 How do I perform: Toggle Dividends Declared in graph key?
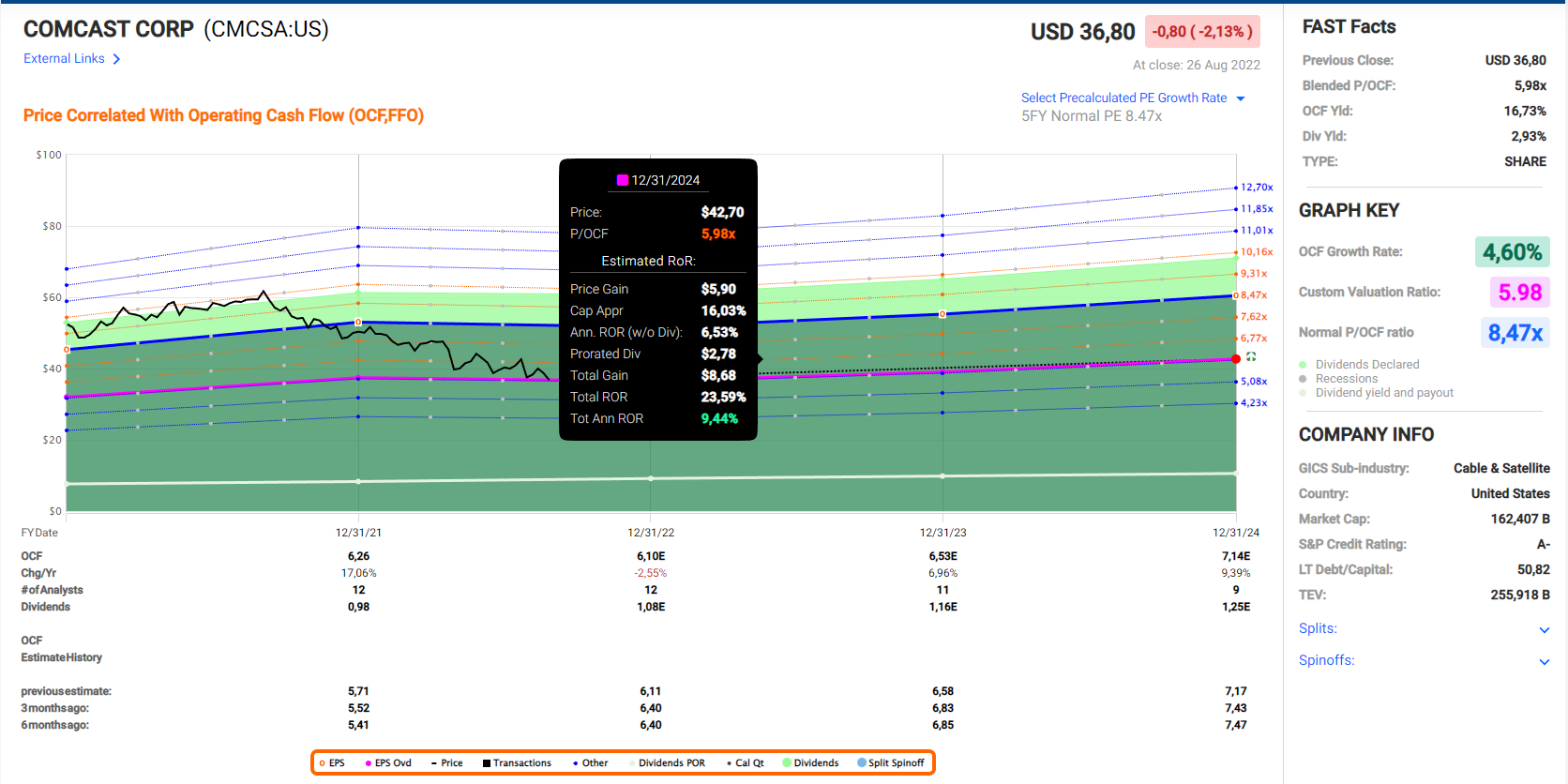(1304, 365)
